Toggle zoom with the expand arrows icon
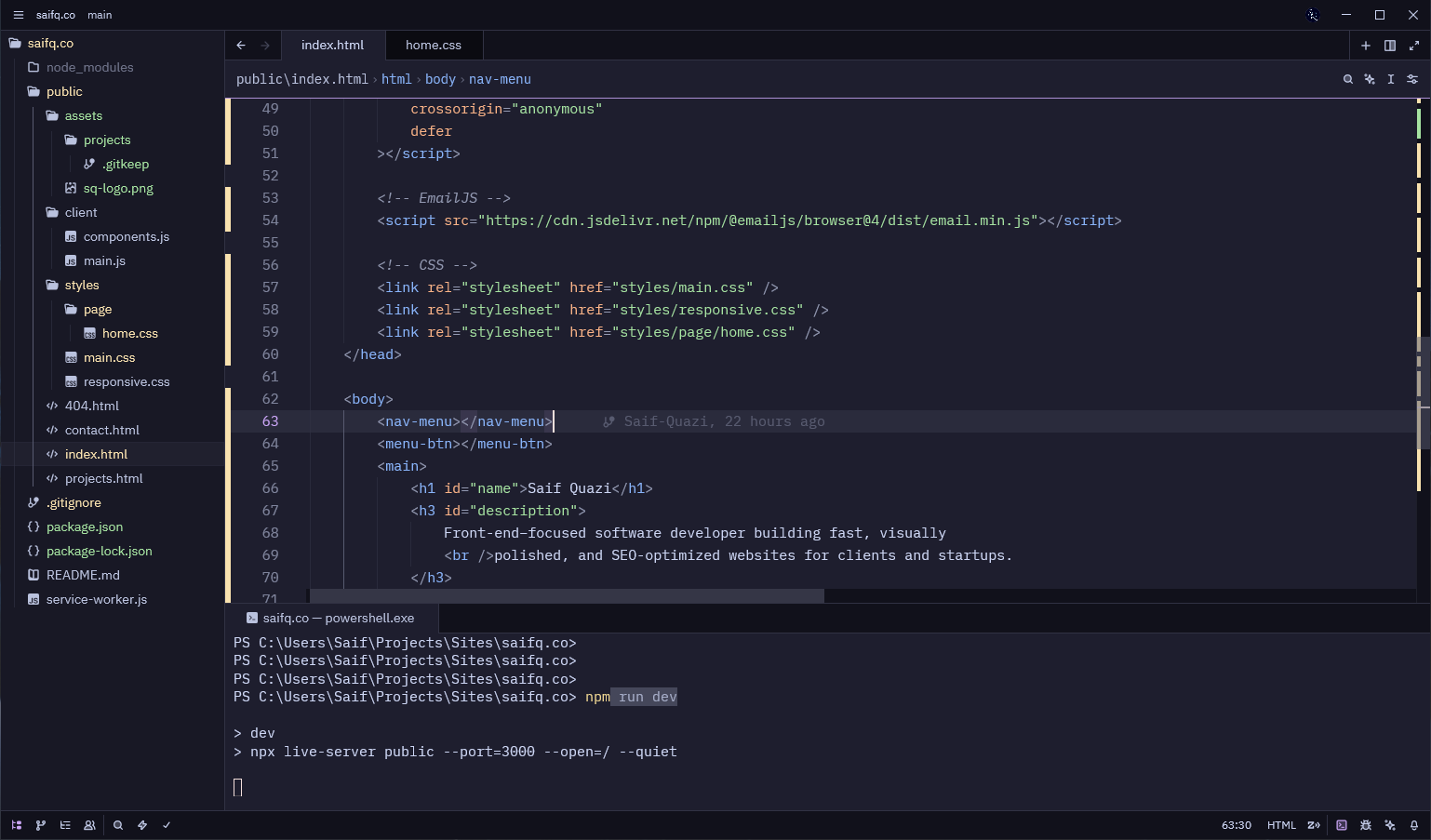1431x840 pixels. (1414, 46)
